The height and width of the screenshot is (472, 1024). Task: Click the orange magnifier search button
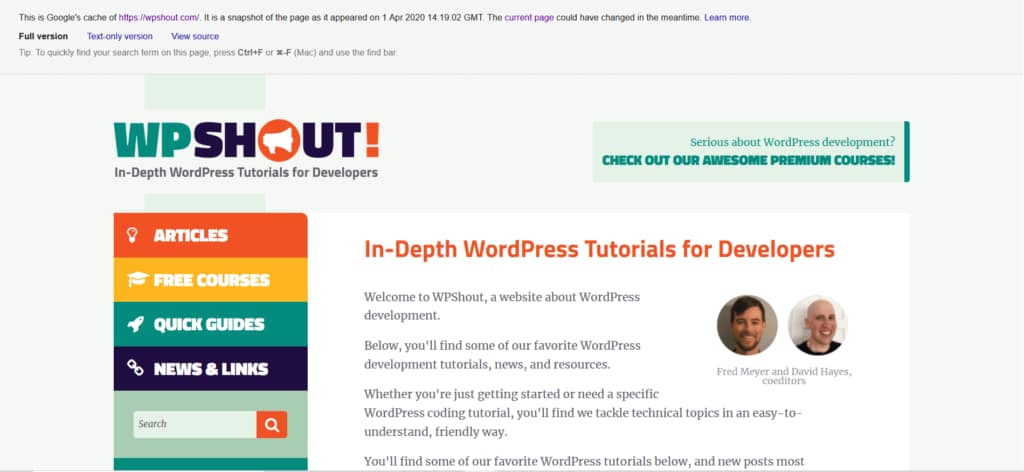tap(272, 424)
